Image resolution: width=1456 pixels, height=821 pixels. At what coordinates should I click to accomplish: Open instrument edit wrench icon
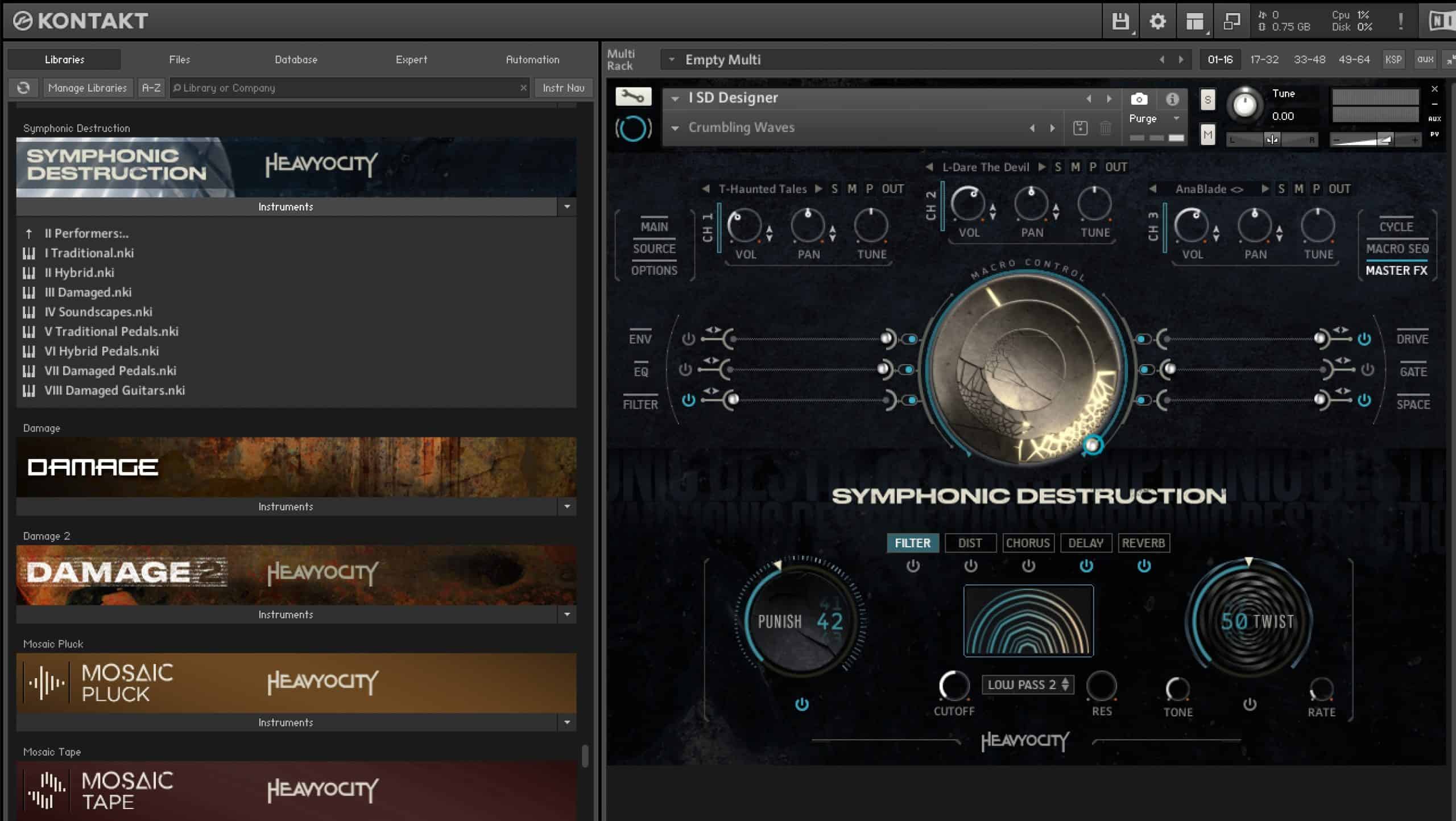coord(633,96)
